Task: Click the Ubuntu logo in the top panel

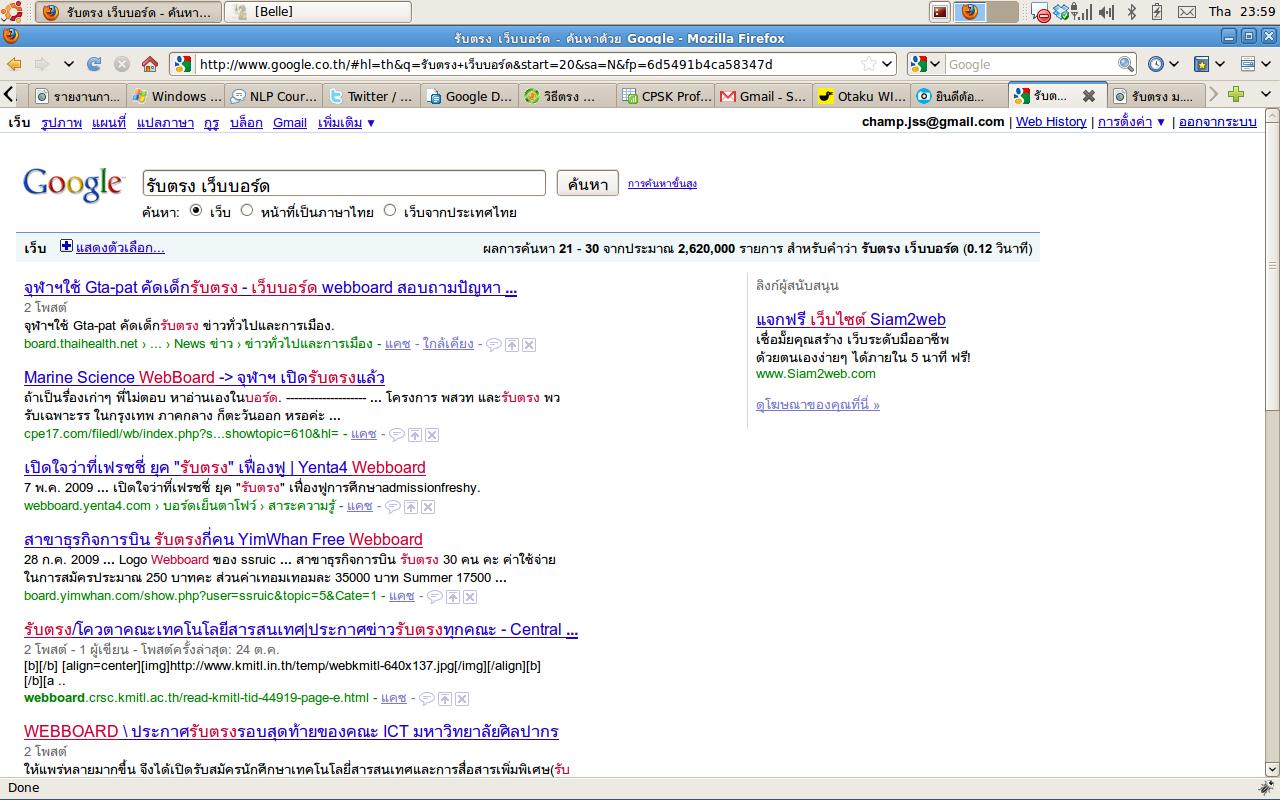Action: 13,12
